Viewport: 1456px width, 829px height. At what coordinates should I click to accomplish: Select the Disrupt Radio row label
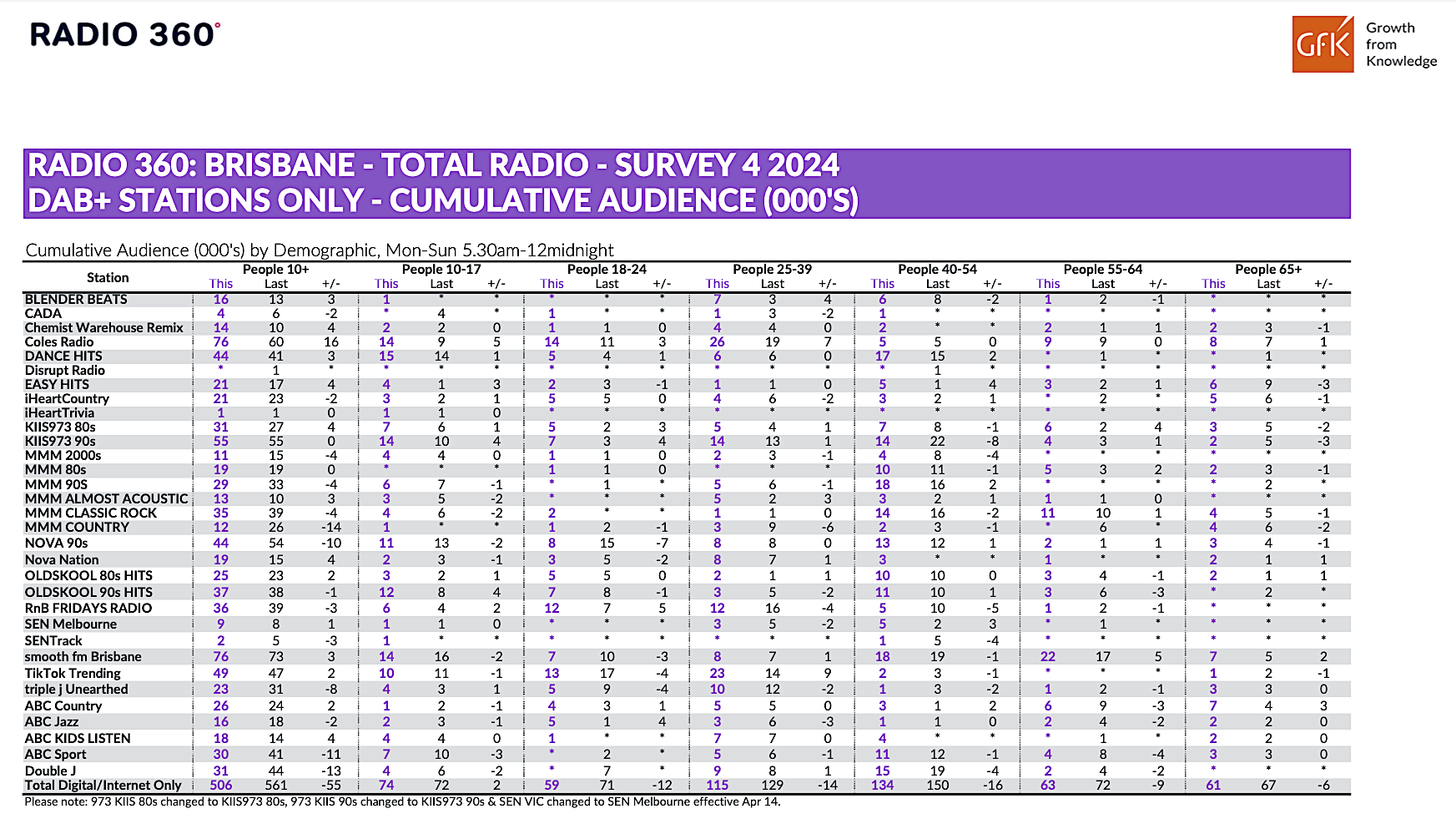pos(64,370)
